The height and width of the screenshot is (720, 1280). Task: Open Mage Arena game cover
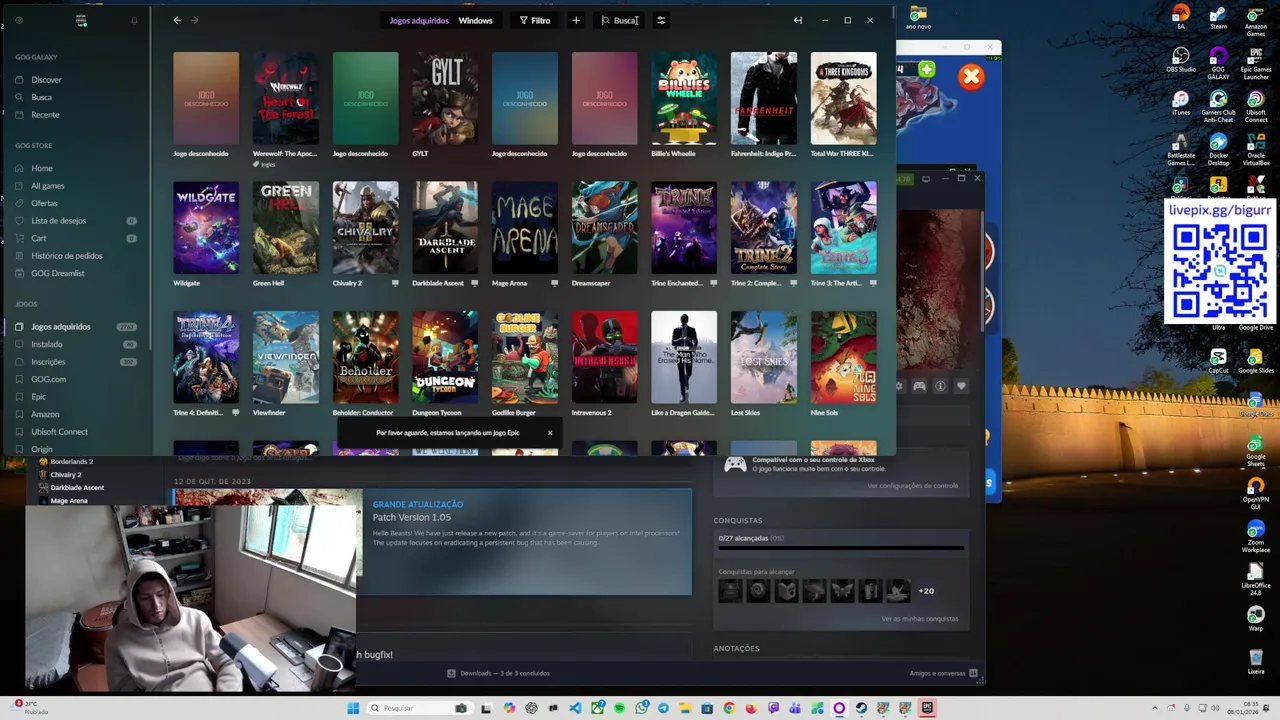click(525, 228)
